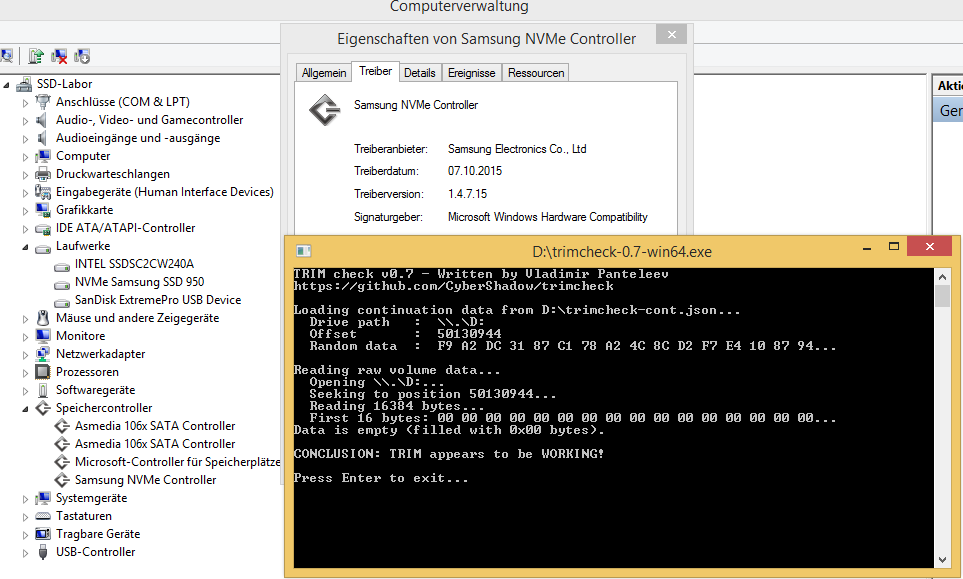Close the Samsung NVMe Controller properties dialog
963x579 pixels.
[x=671, y=34]
